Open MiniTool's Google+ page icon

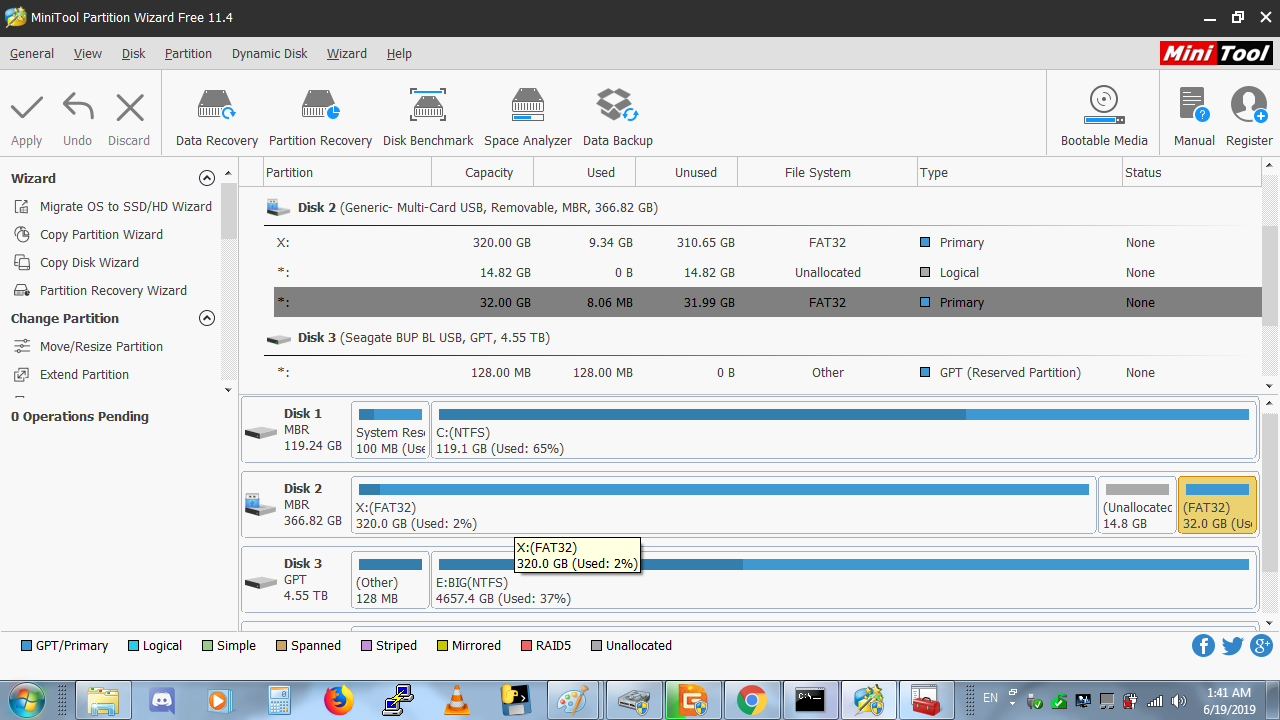point(1261,646)
